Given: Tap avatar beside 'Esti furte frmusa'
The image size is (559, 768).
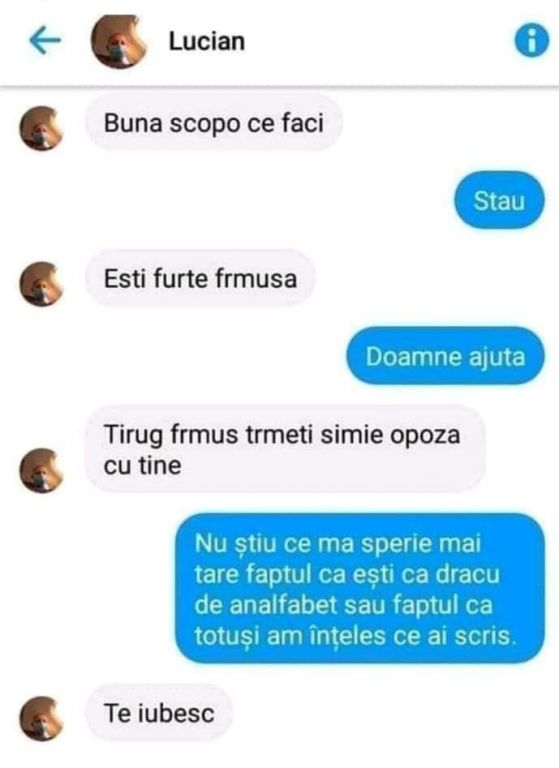Looking at the screenshot, I should (x=41, y=284).
